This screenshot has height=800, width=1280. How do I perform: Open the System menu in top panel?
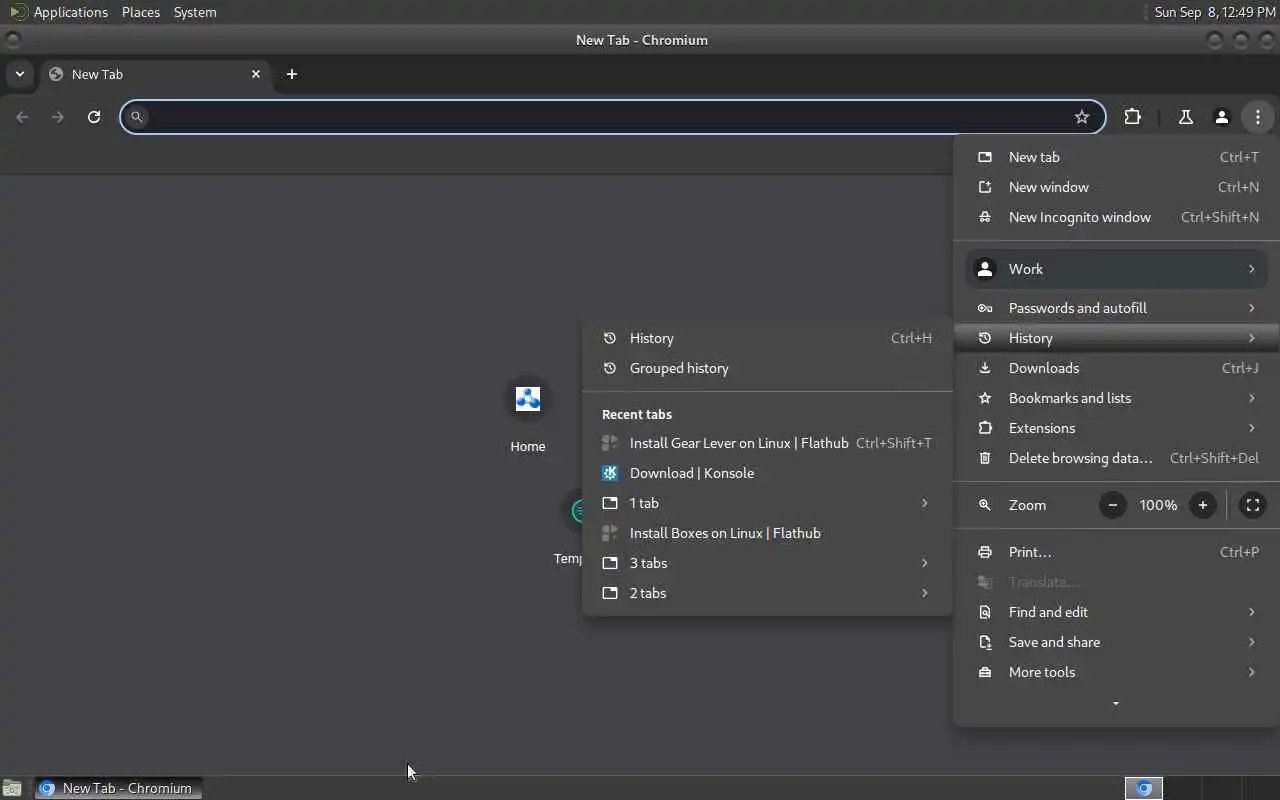pos(195,12)
